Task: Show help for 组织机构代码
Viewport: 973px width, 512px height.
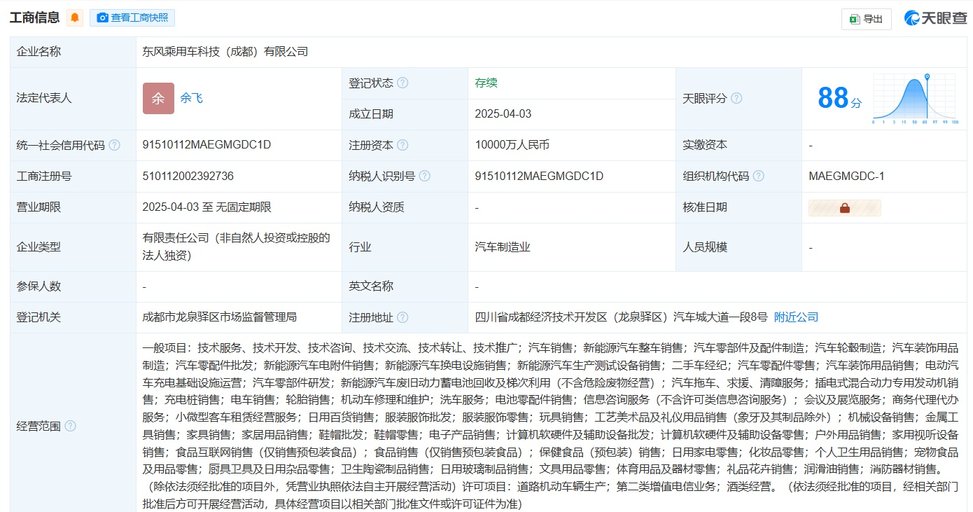Action: [x=758, y=176]
